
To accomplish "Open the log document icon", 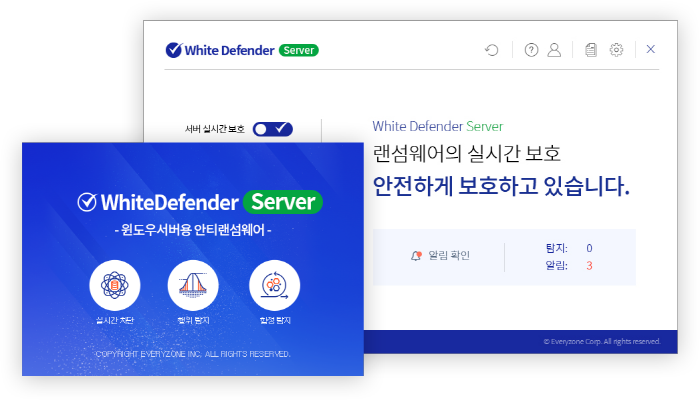I will pyautogui.click(x=591, y=50).
